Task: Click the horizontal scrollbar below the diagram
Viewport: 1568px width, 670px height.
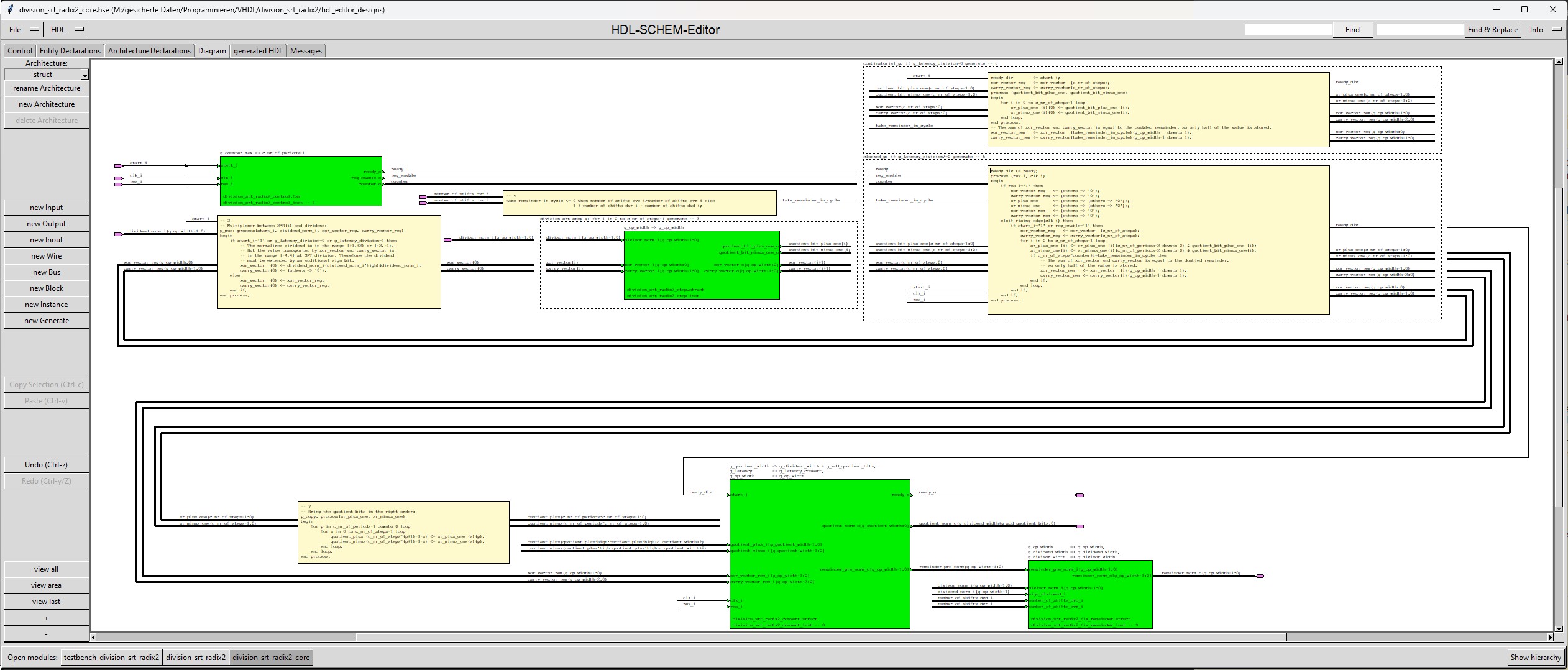Action: pos(820,637)
